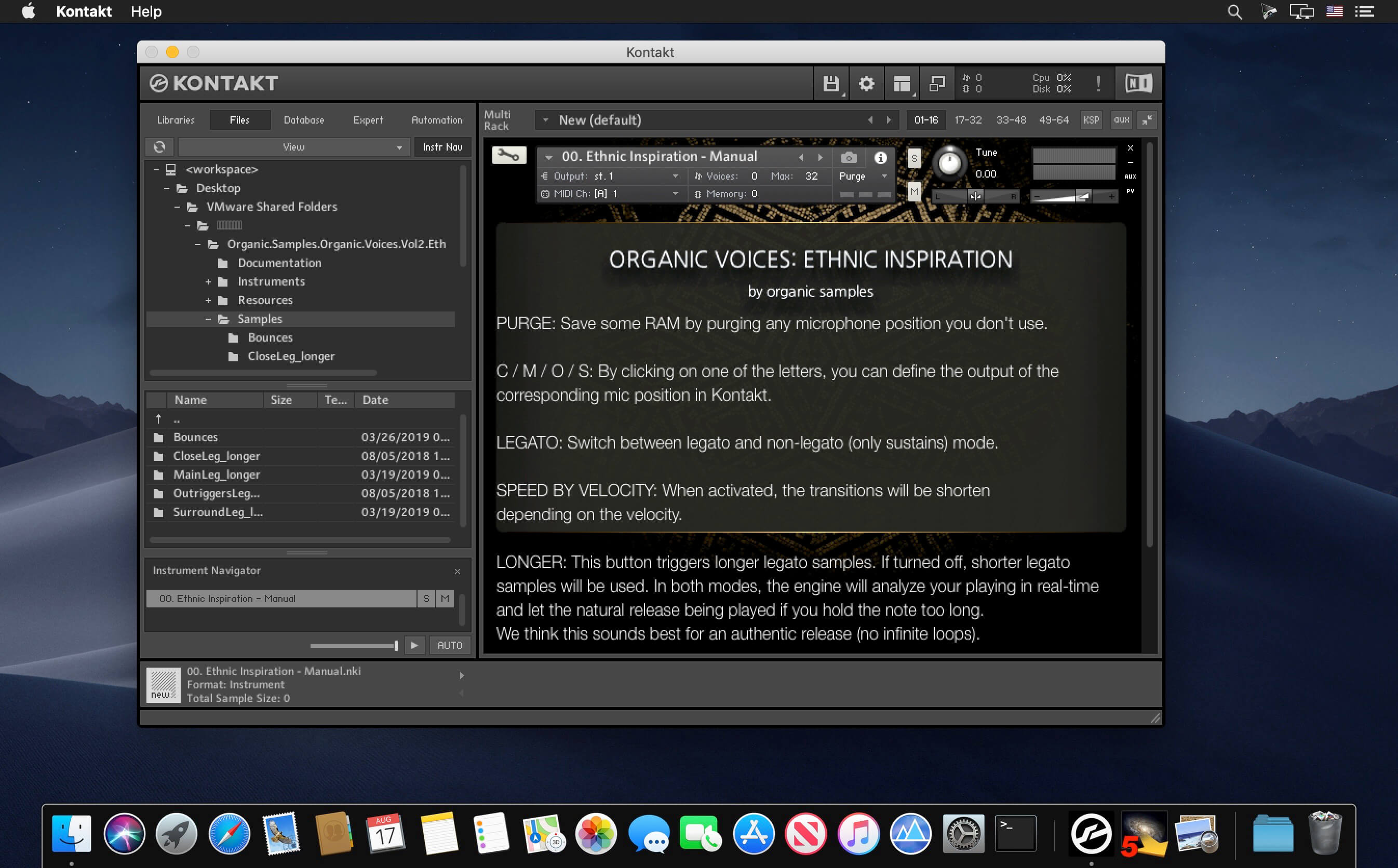Show instrument info via the i icon

(880, 157)
